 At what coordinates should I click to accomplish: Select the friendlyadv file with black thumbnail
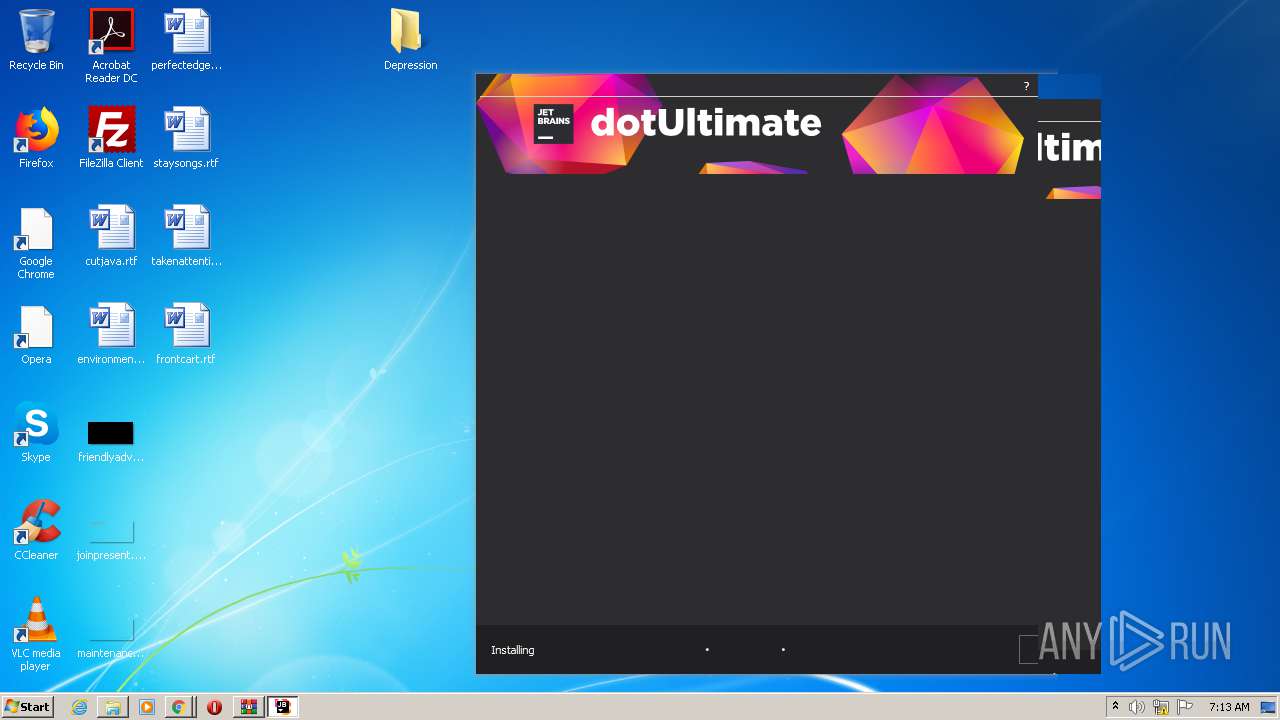pos(111,440)
